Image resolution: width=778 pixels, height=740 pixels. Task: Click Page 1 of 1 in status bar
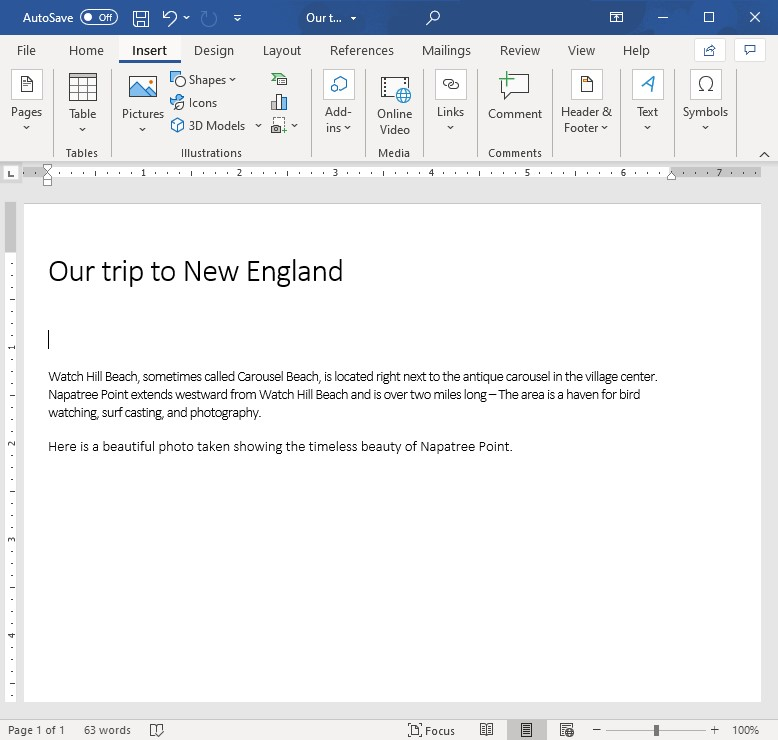pyautogui.click(x=36, y=730)
